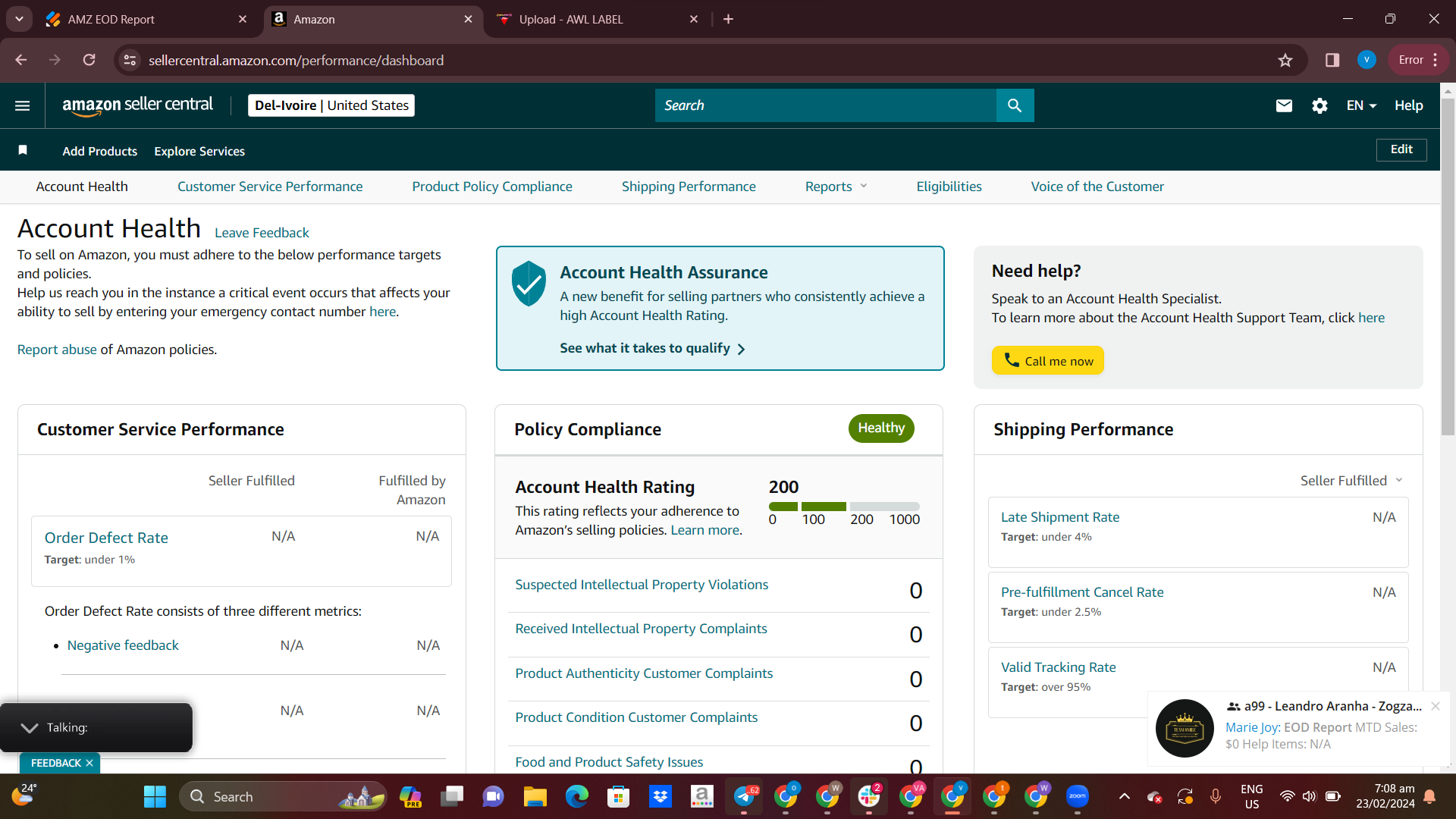Viewport: 1456px width, 819px height.
Task: Select the Account Health tab
Action: [82, 187]
